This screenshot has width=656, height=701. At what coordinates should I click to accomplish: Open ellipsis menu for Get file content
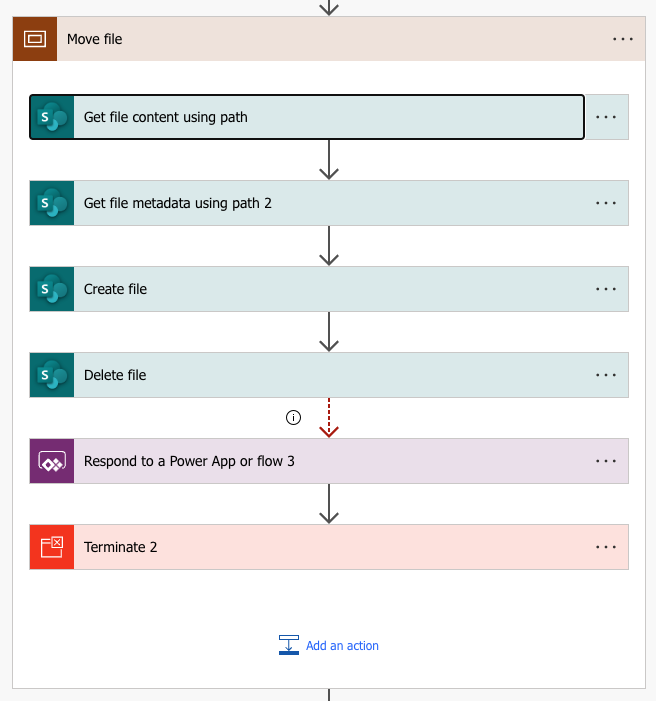[606, 117]
